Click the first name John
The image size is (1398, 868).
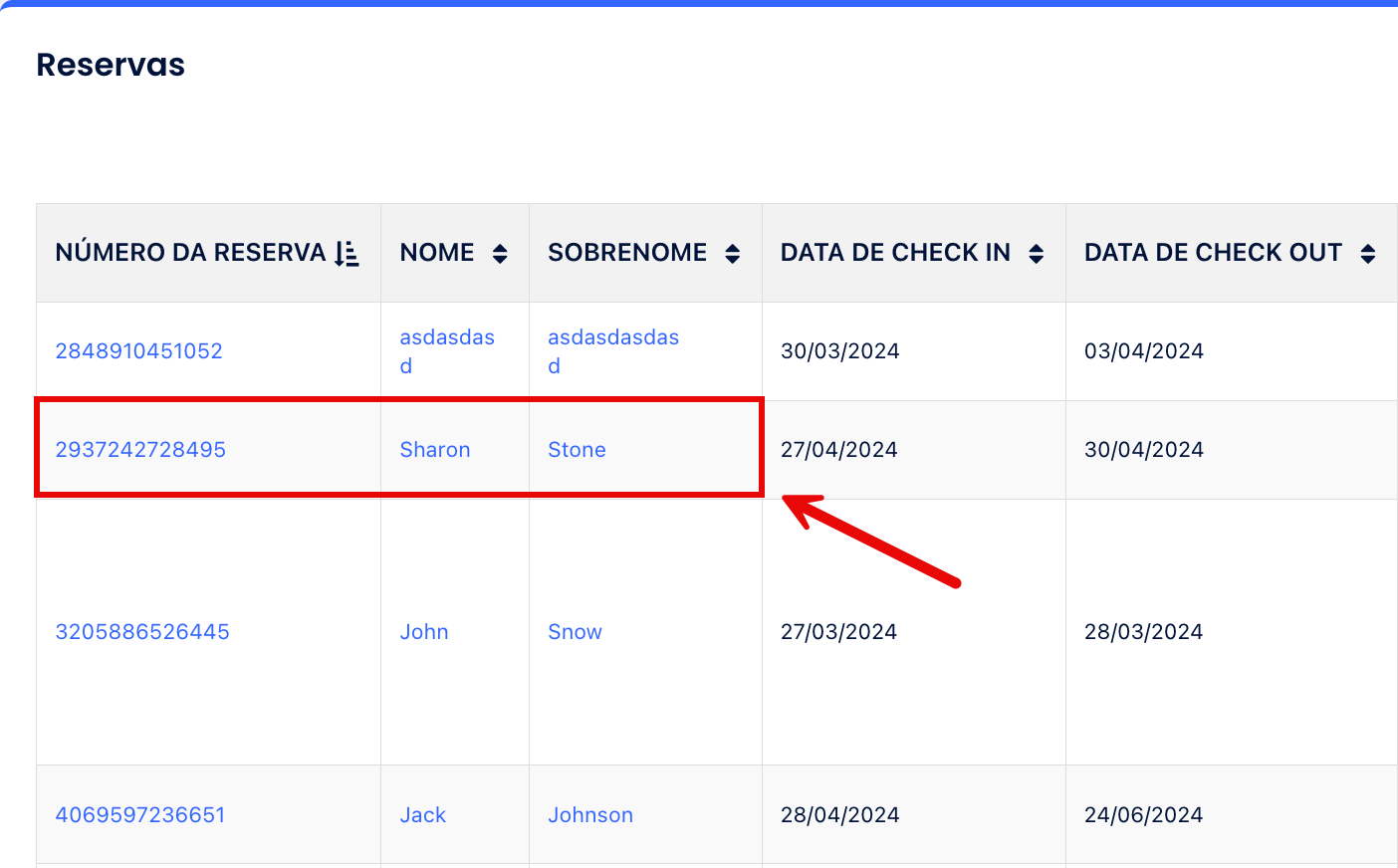tap(424, 632)
